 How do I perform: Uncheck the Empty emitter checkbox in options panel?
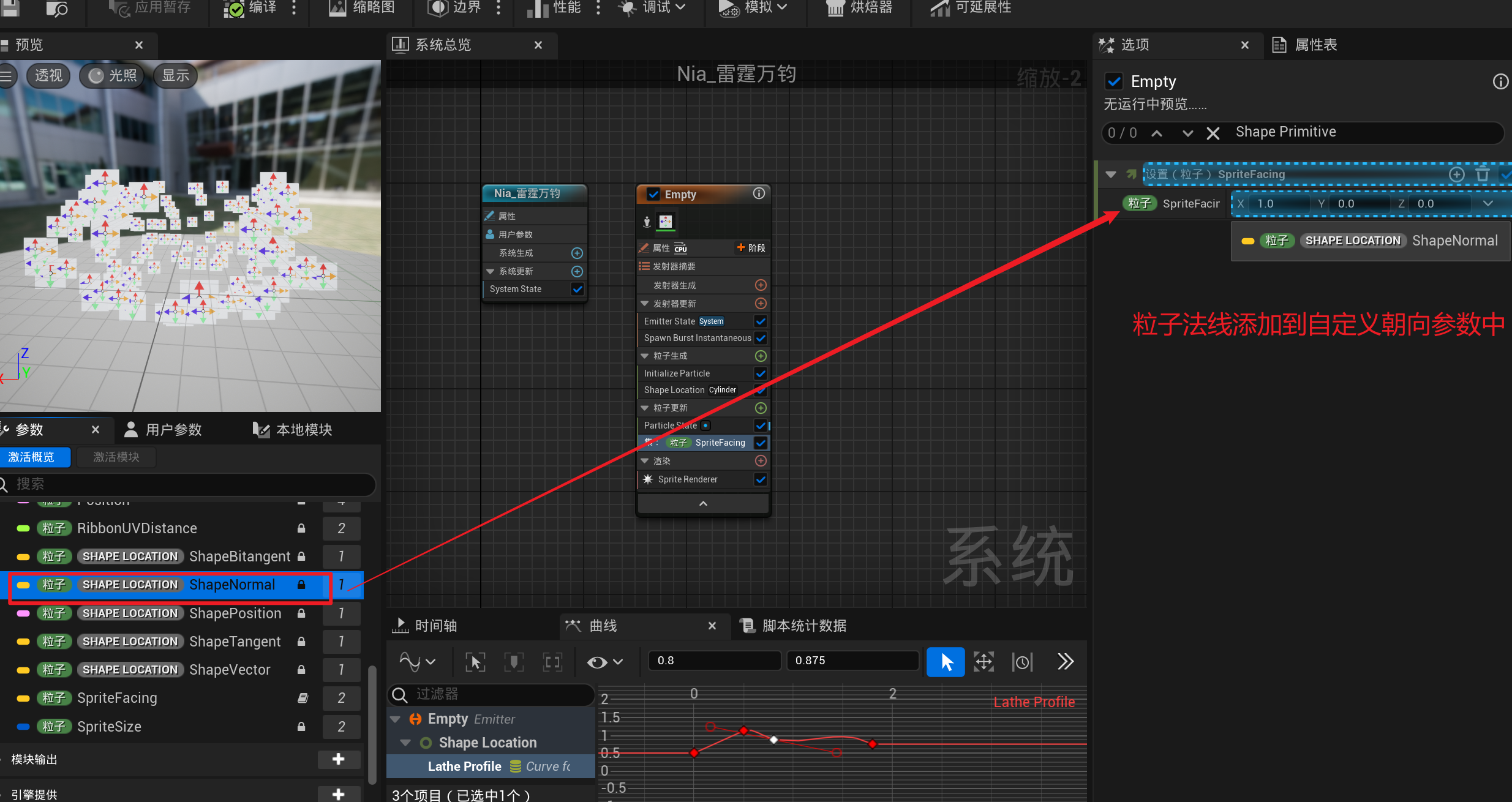click(1114, 81)
